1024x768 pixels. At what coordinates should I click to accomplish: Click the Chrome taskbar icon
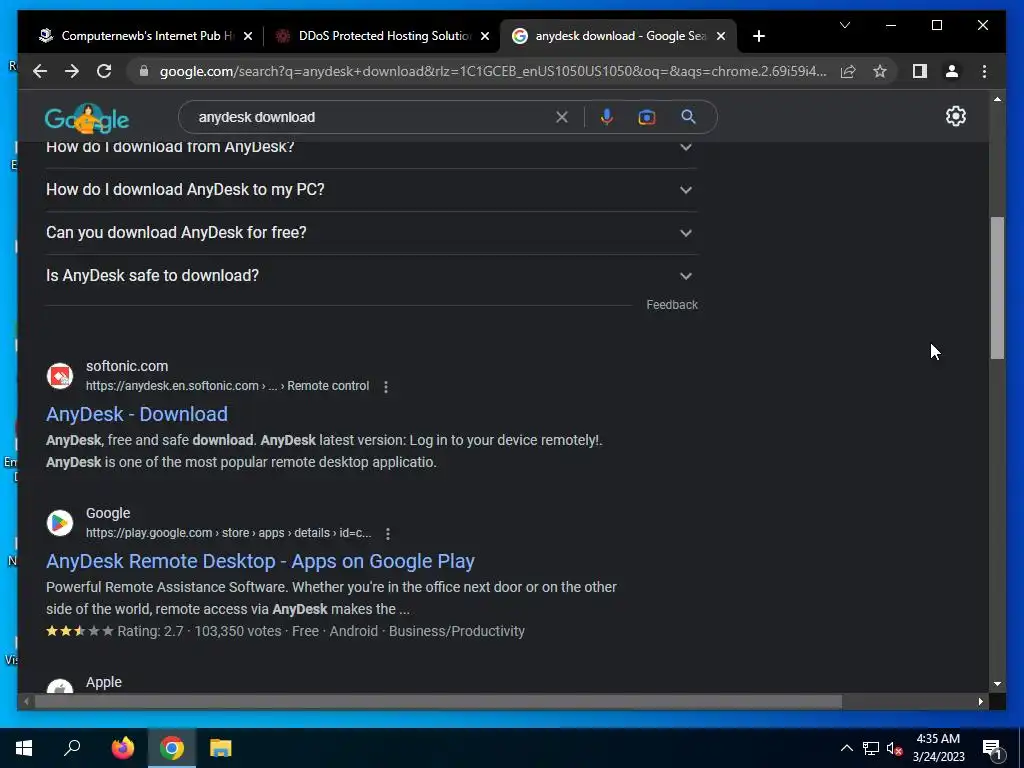click(172, 748)
